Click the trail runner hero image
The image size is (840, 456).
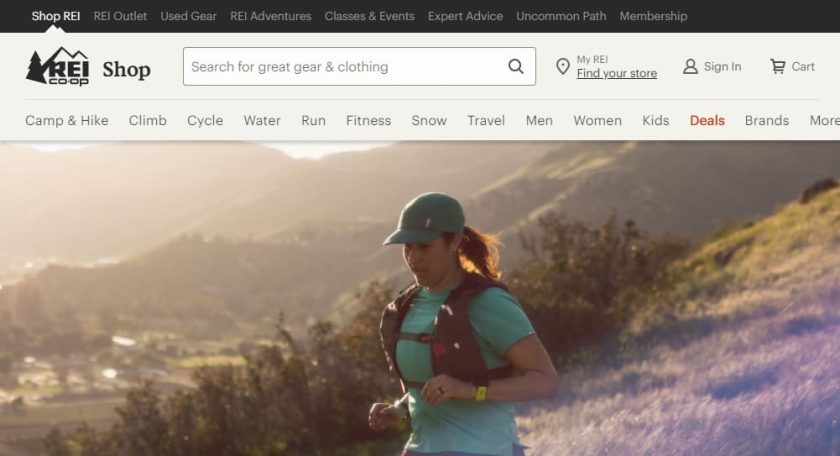coord(420,298)
